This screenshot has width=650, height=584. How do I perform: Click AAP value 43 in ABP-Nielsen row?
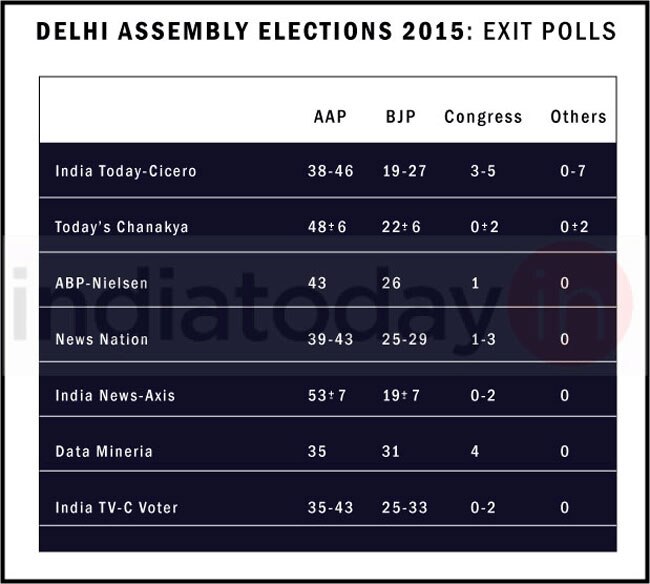pos(318,283)
